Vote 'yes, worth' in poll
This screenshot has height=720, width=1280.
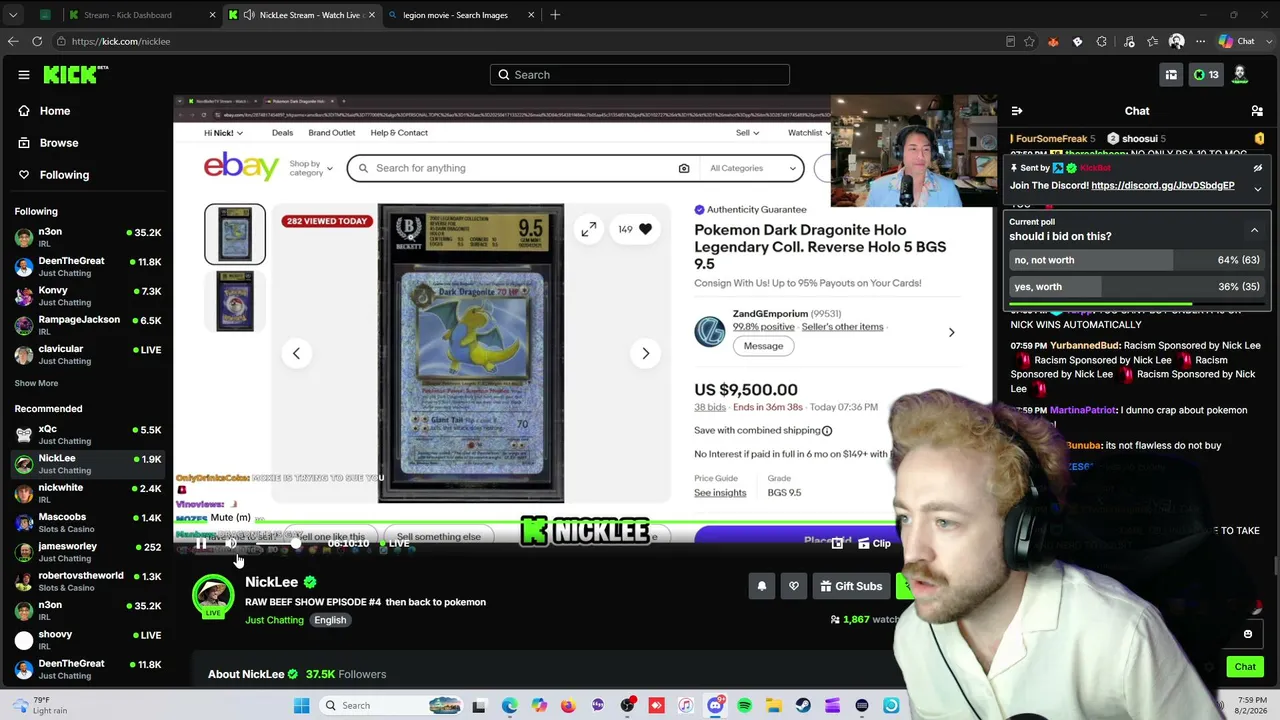[1137, 287]
